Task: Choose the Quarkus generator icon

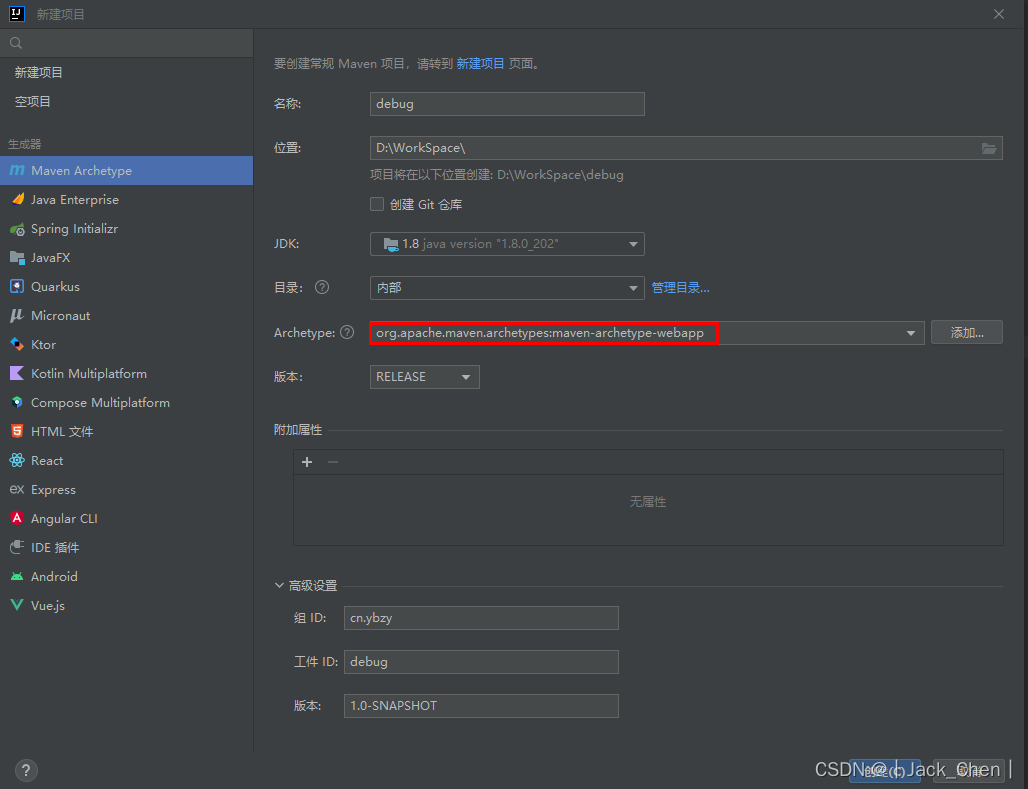Action: pos(18,287)
